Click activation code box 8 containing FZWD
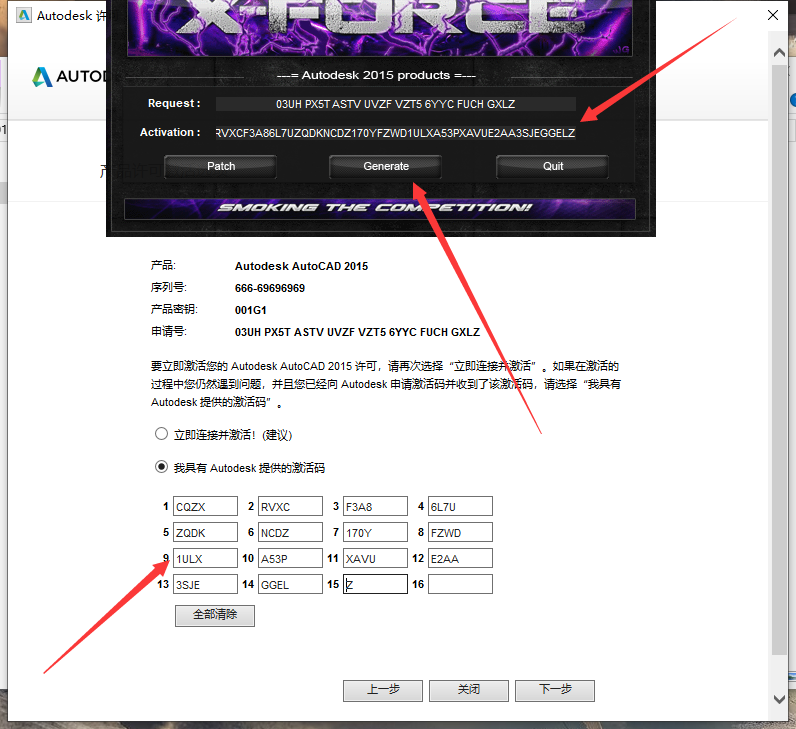796x729 pixels. [460, 532]
